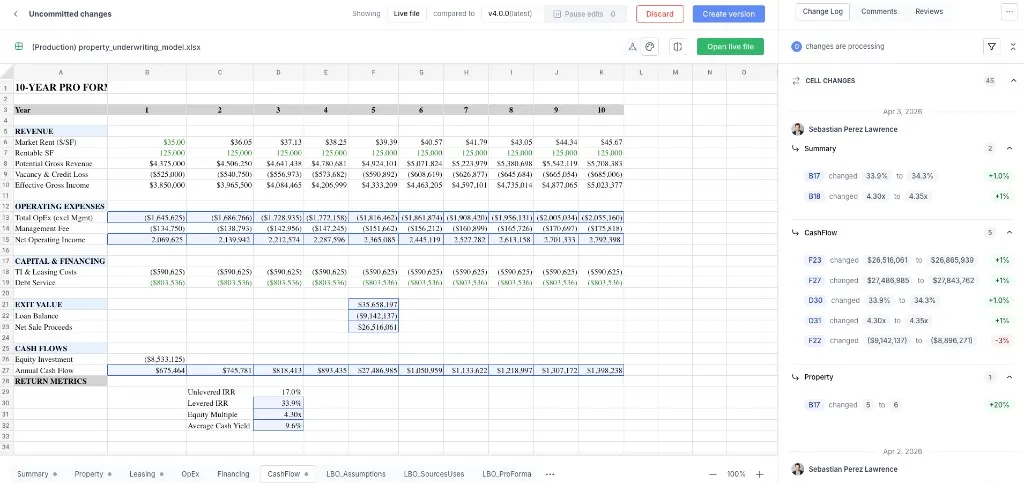Image resolution: width=1024 pixels, height=483 pixels.
Task: Open the LBO_SourcesUses sheet tab
Action: coord(434,474)
